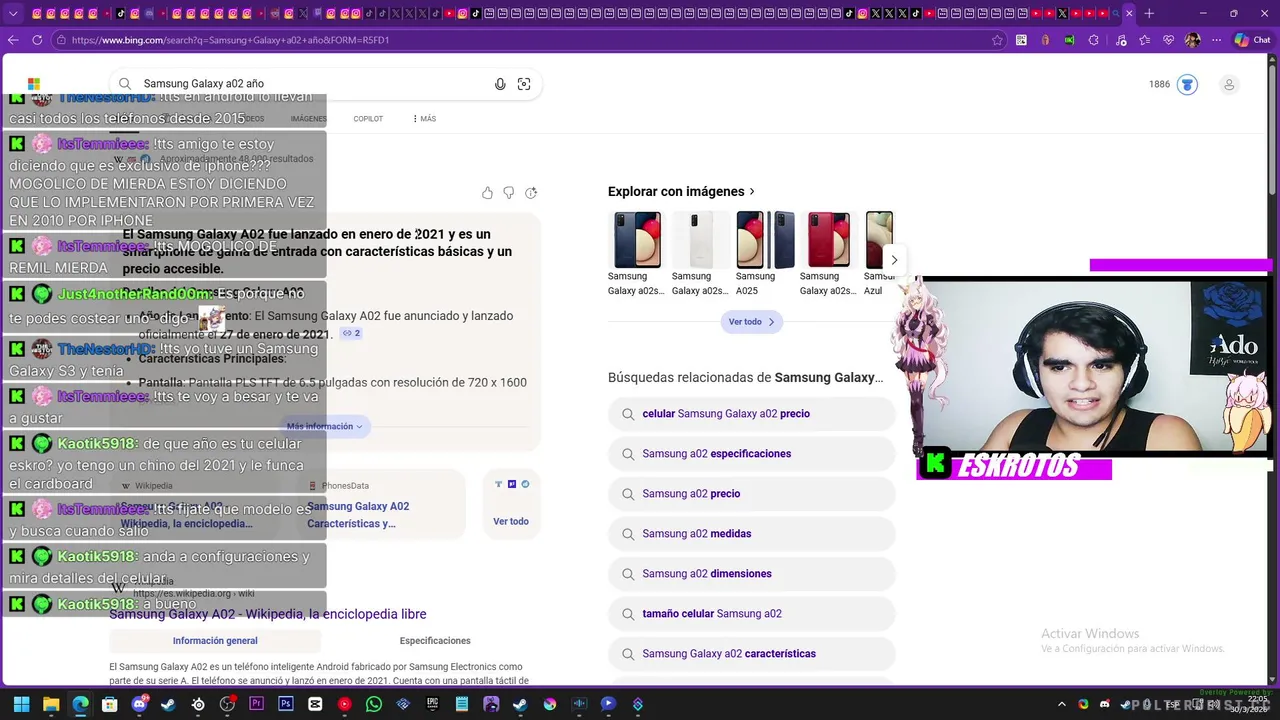This screenshot has width=1280, height=720.
Task: Click the answer share icon
Action: pyautogui.click(x=531, y=192)
